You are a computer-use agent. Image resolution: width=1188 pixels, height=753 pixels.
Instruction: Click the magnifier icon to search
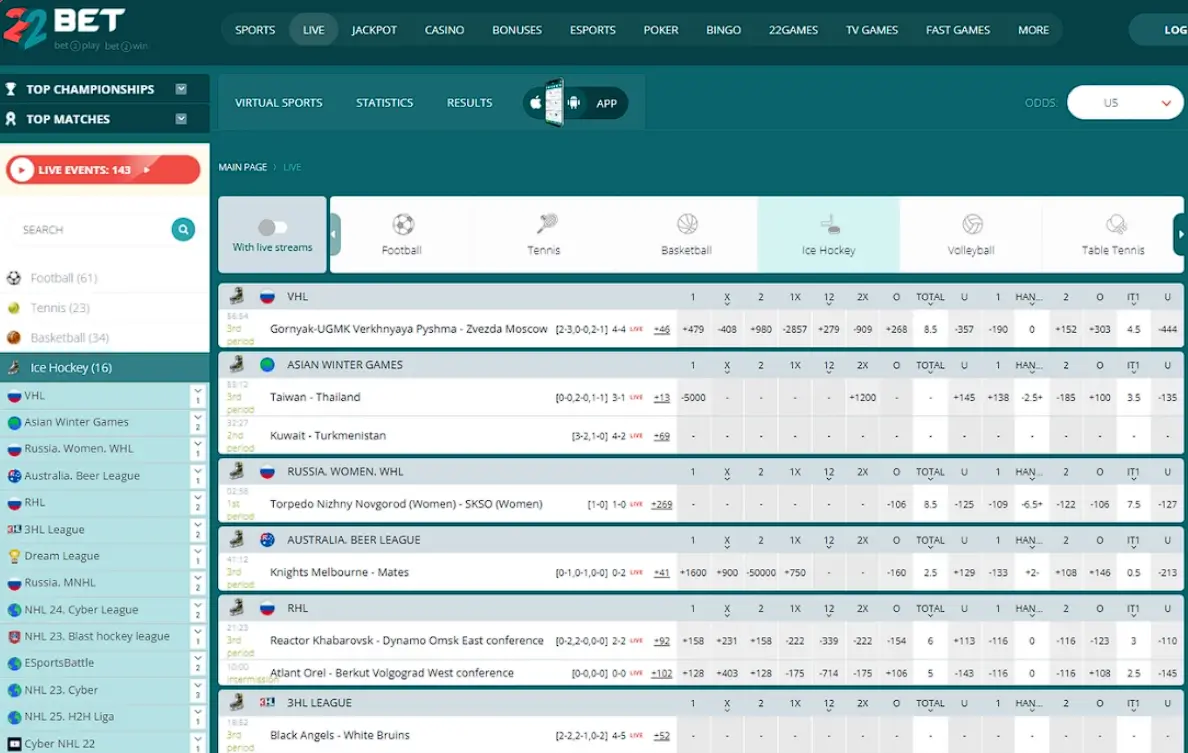point(183,229)
